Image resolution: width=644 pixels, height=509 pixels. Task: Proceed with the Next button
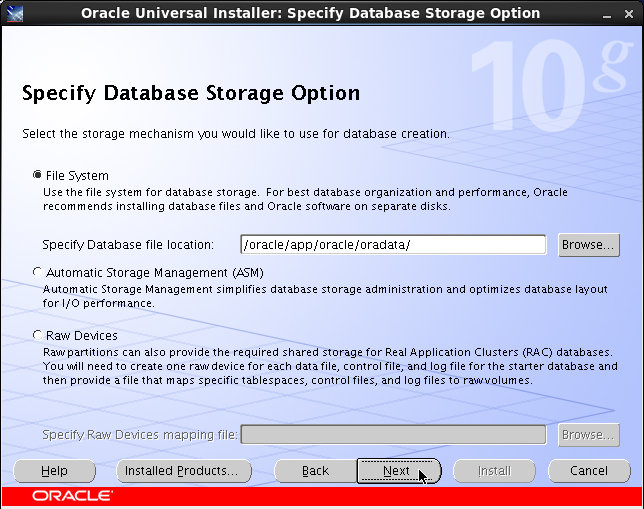398,471
